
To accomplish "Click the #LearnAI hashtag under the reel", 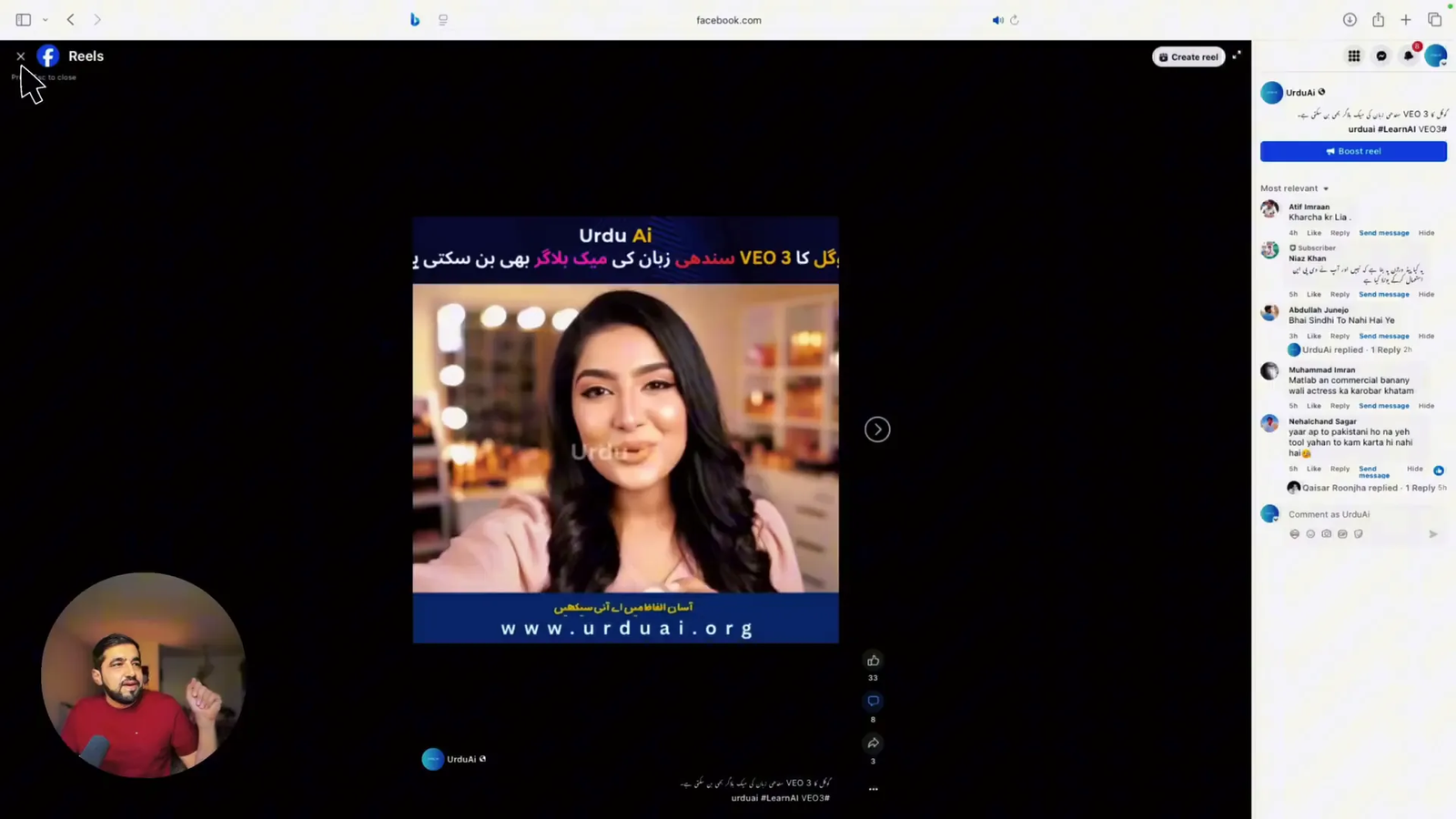I will click(779, 798).
